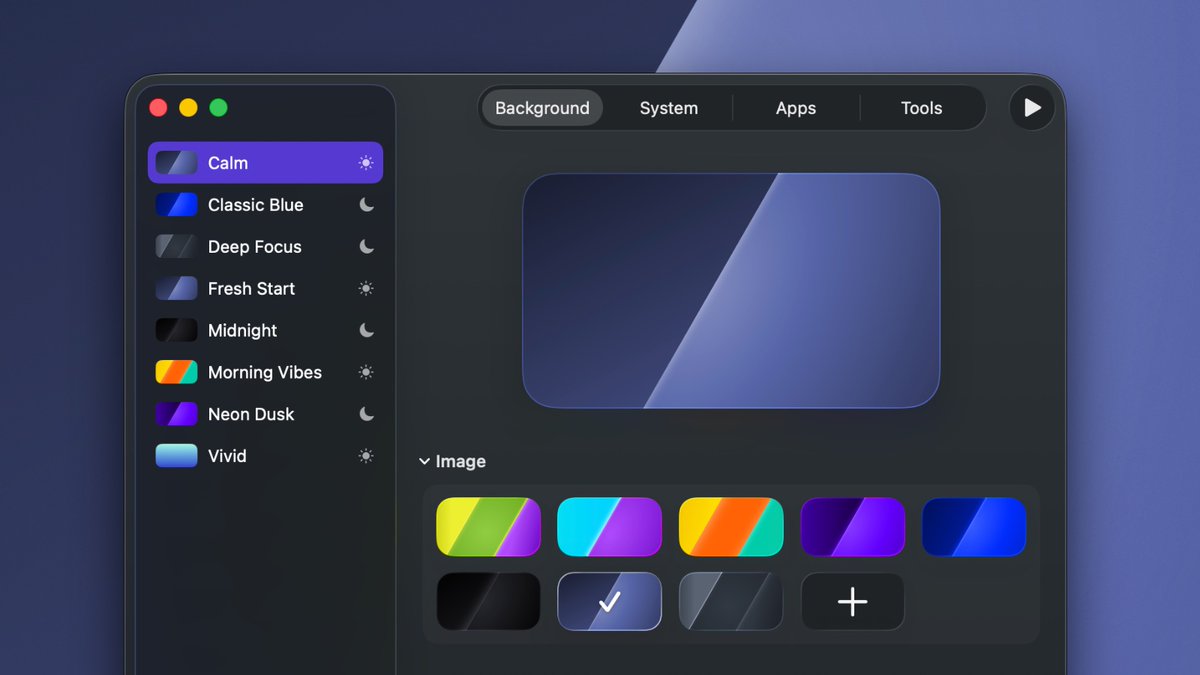This screenshot has height=675, width=1200.
Task: Click the orange and teal gradient swatch
Action: (x=731, y=526)
